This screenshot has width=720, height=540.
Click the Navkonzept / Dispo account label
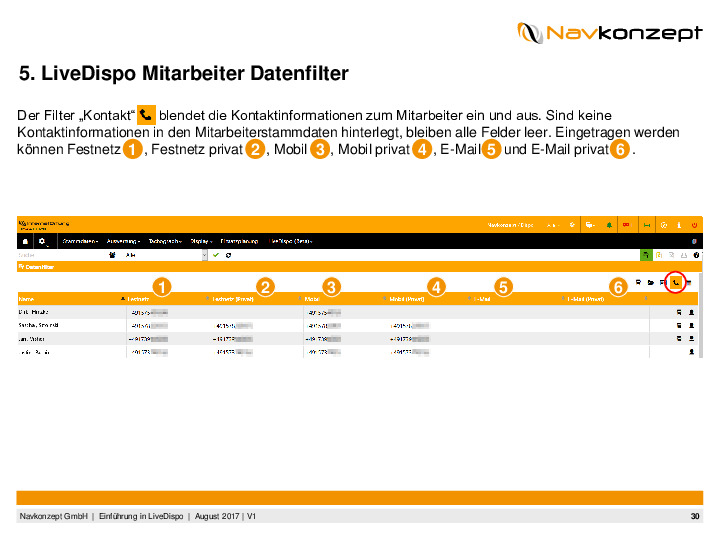tap(510, 225)
